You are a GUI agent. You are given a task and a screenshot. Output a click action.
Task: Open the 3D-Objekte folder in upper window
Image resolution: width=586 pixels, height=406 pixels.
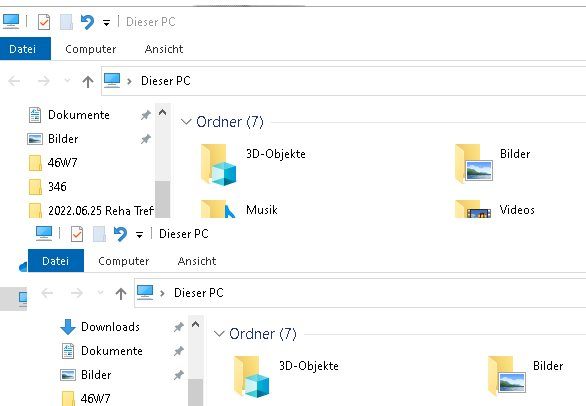tap(253, 164)
